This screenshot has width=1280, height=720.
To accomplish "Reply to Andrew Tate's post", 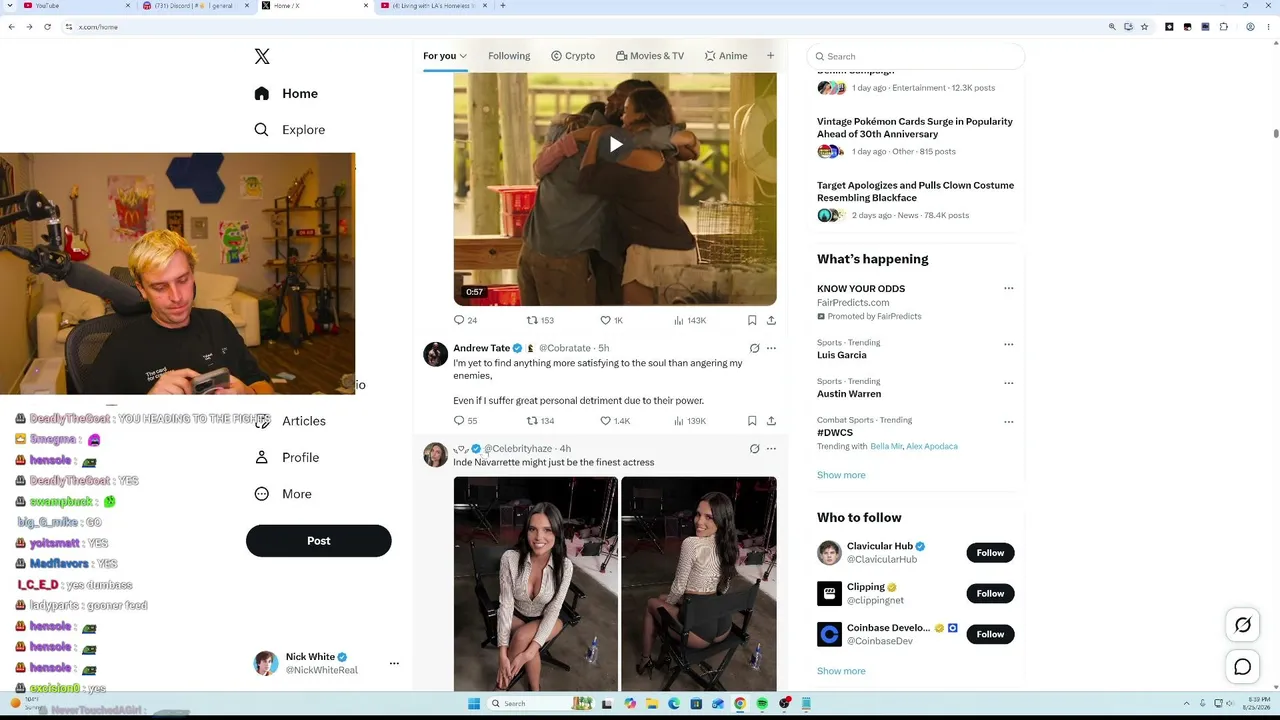I will [465, 421].
